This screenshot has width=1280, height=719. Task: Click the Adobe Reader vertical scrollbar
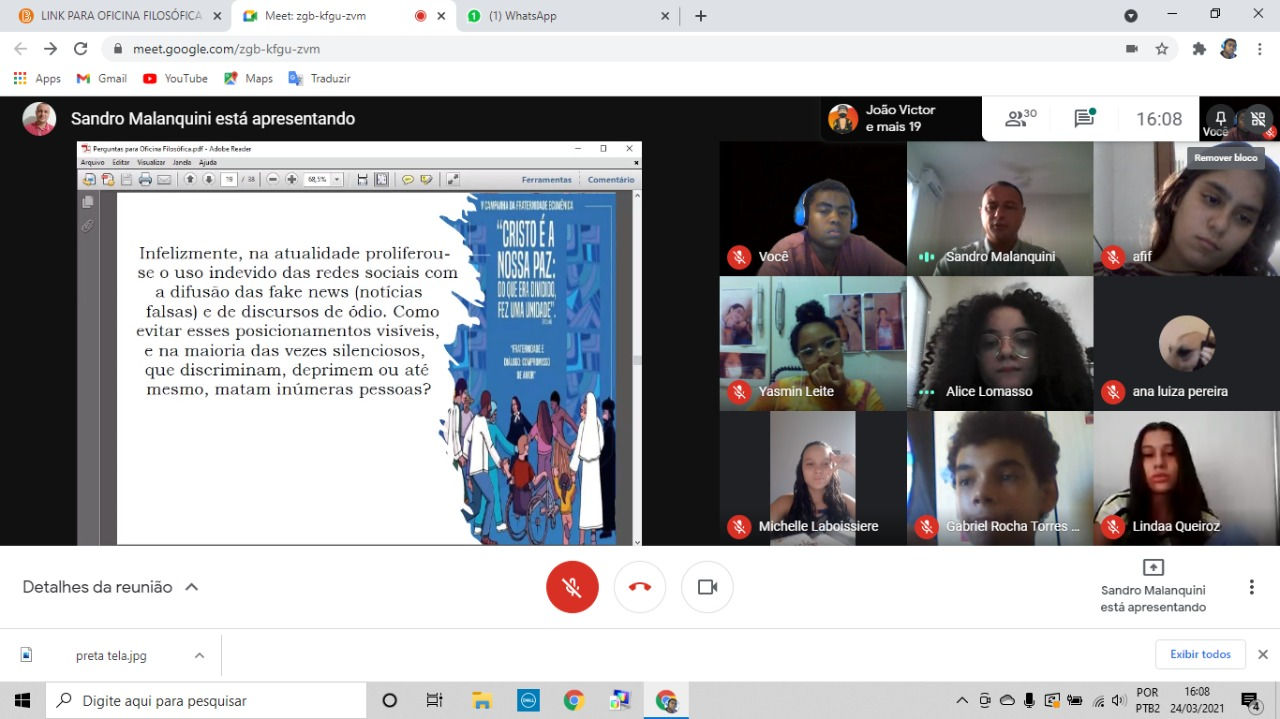[638, 368]
